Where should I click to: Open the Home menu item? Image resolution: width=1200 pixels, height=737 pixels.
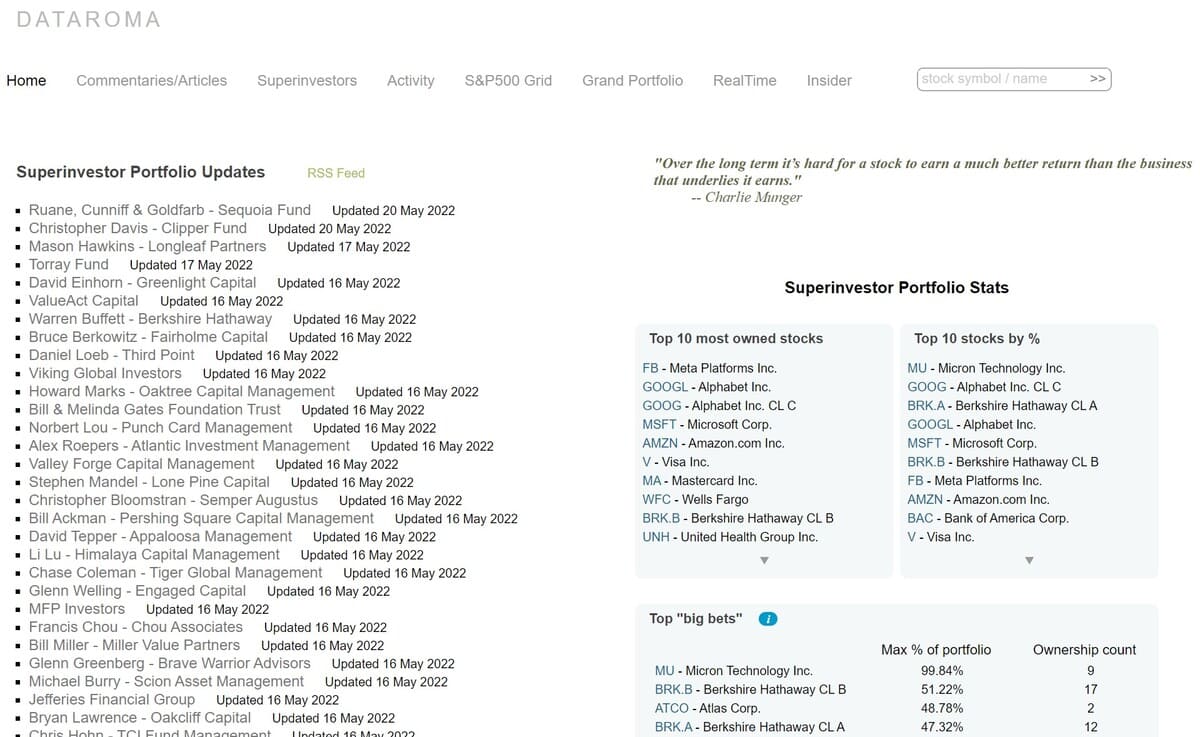(26, 80)
